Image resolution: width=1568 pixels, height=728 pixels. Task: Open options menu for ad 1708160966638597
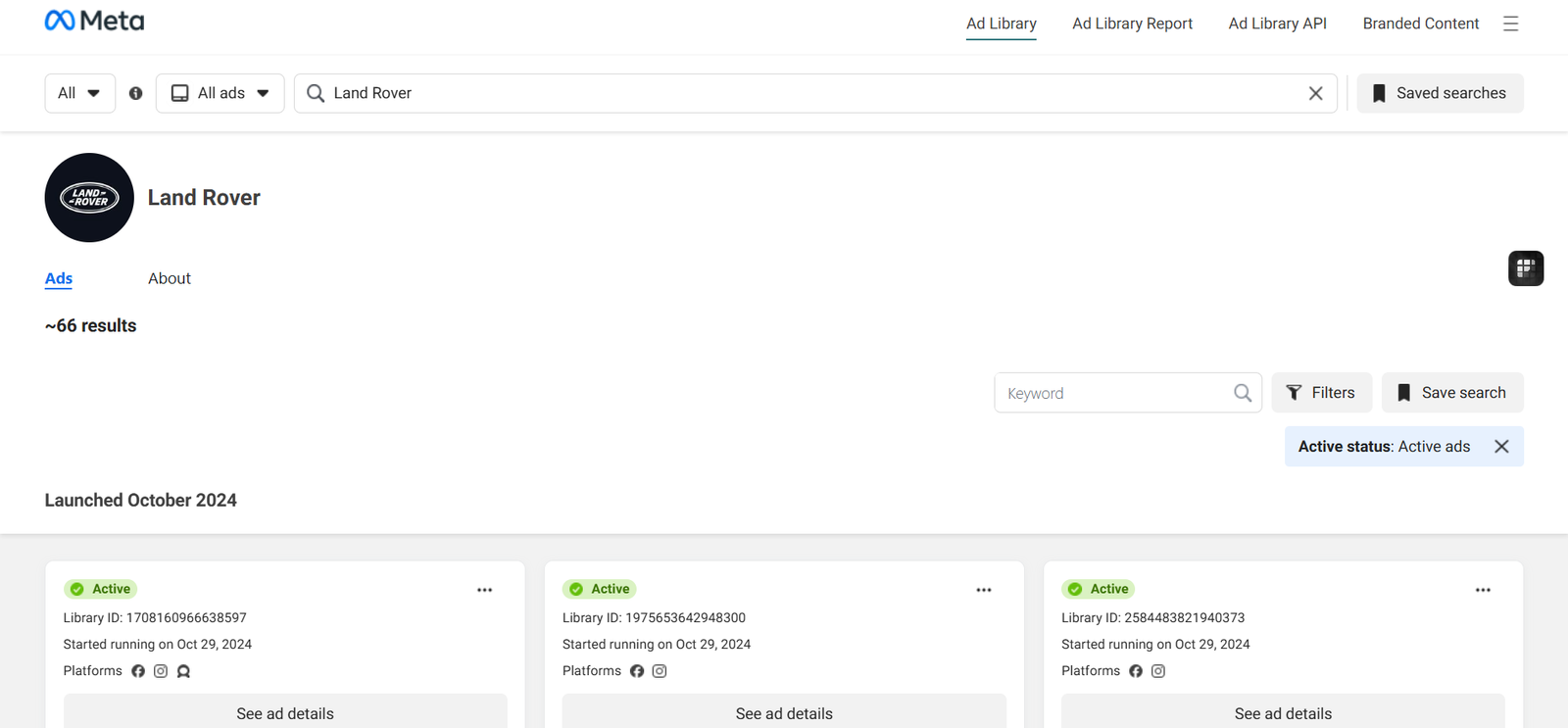(x=485, y=590)
